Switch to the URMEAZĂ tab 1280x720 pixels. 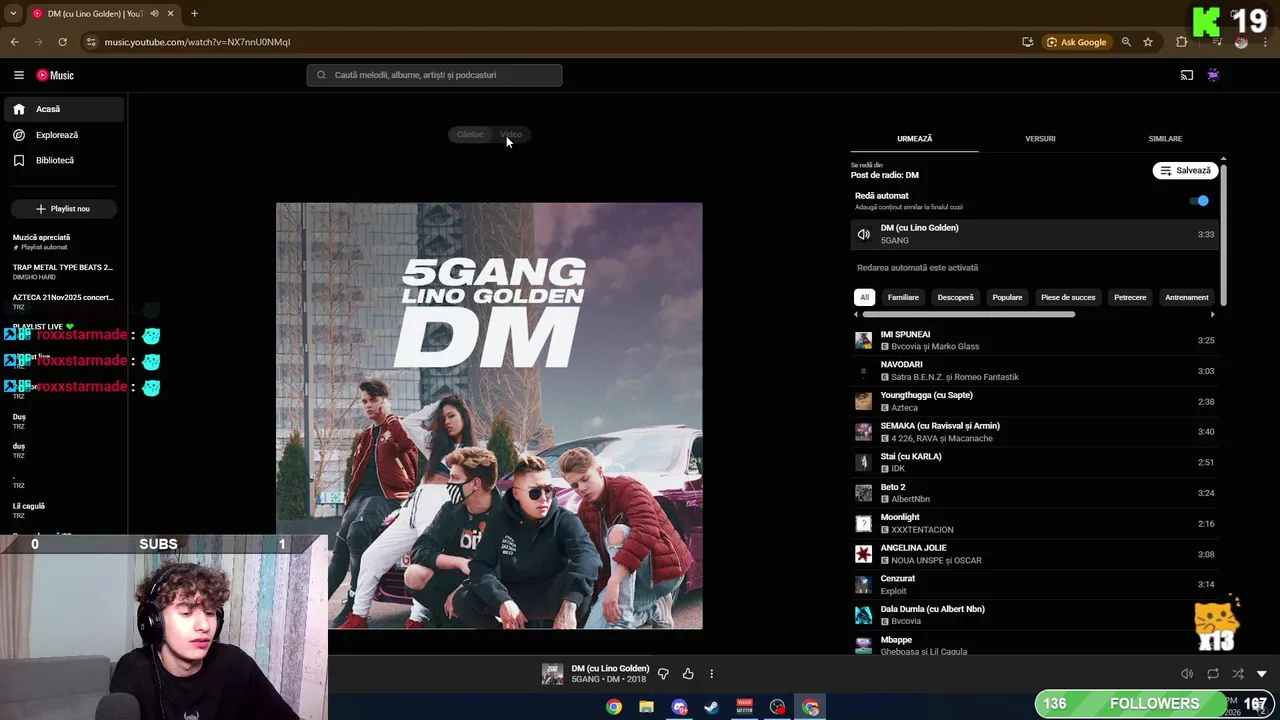(914, 139)
